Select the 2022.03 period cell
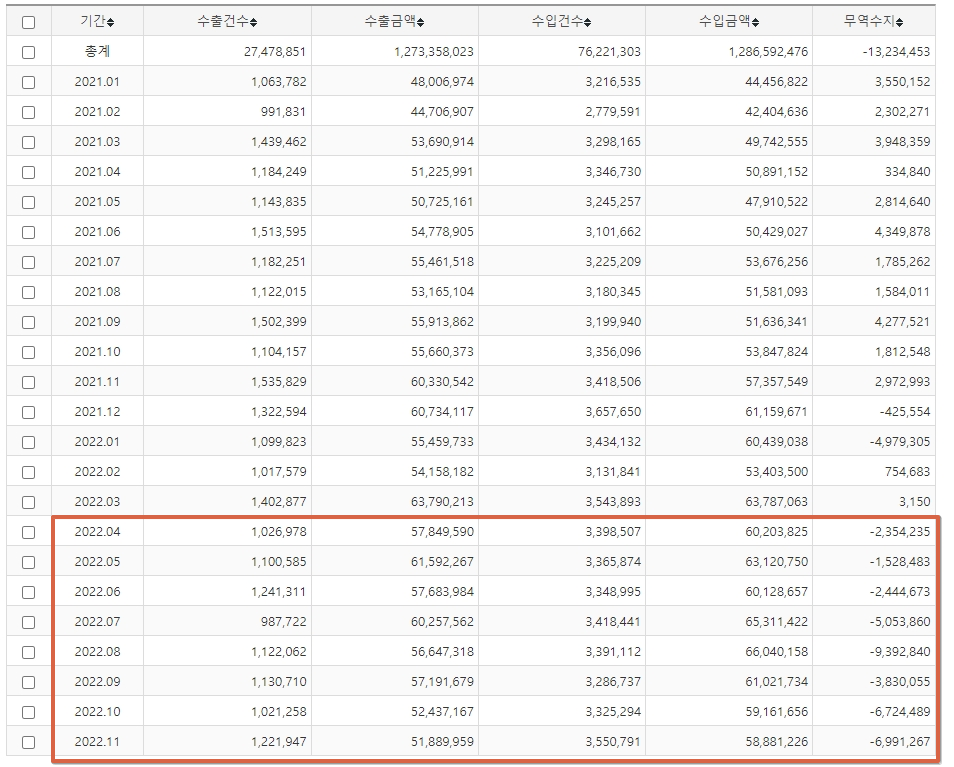This screenshot has width=954, height=767. (x=97, y=502)
